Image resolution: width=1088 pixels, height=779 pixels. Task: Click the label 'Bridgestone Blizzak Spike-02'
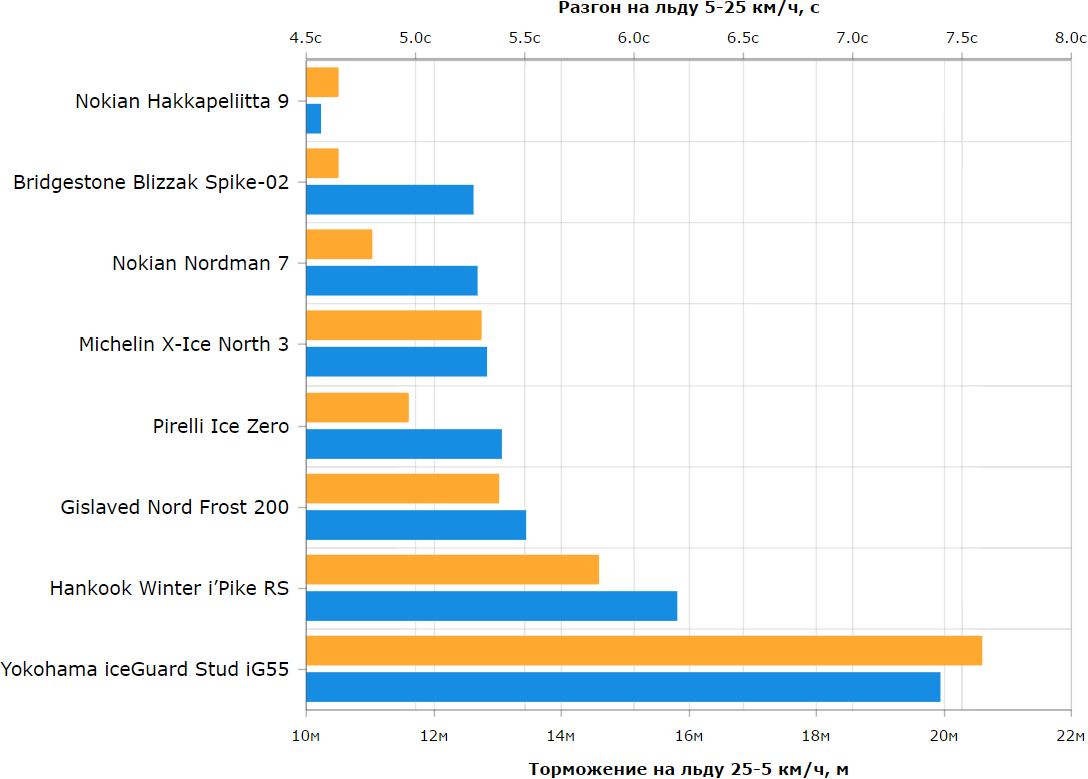[151, 182]
